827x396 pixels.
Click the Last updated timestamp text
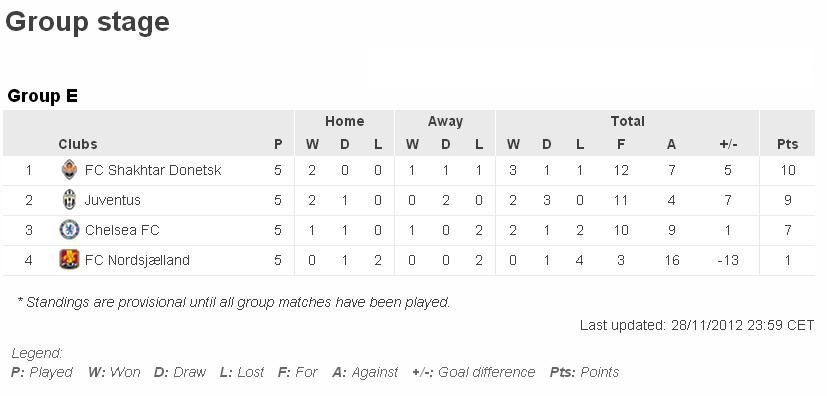click(697, 325)
